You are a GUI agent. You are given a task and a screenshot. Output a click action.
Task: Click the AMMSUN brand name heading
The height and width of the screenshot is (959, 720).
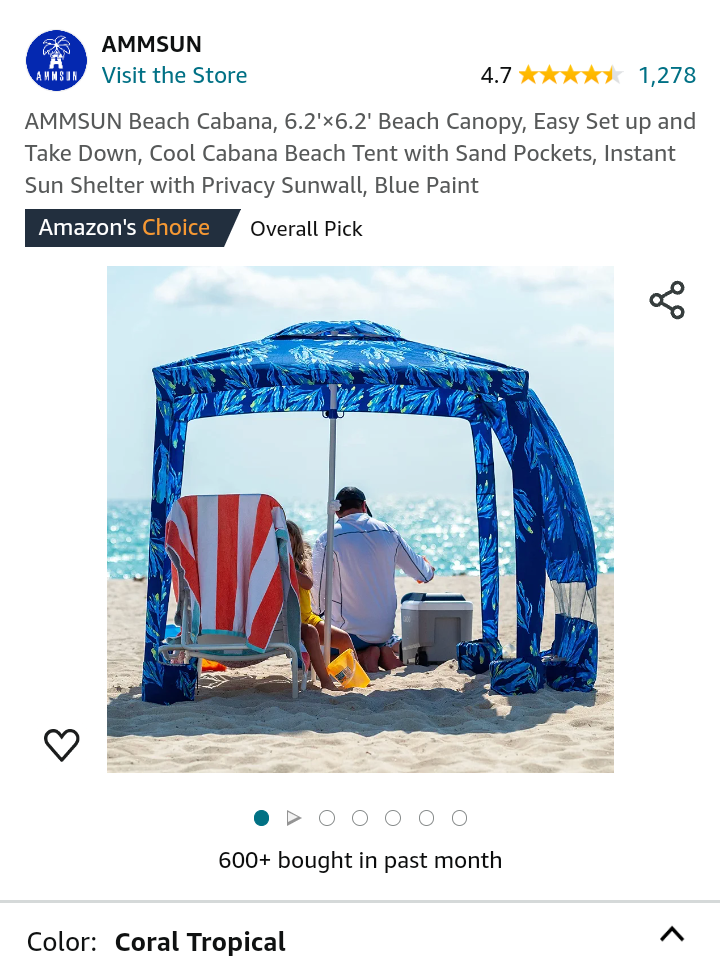coord(152,44)
